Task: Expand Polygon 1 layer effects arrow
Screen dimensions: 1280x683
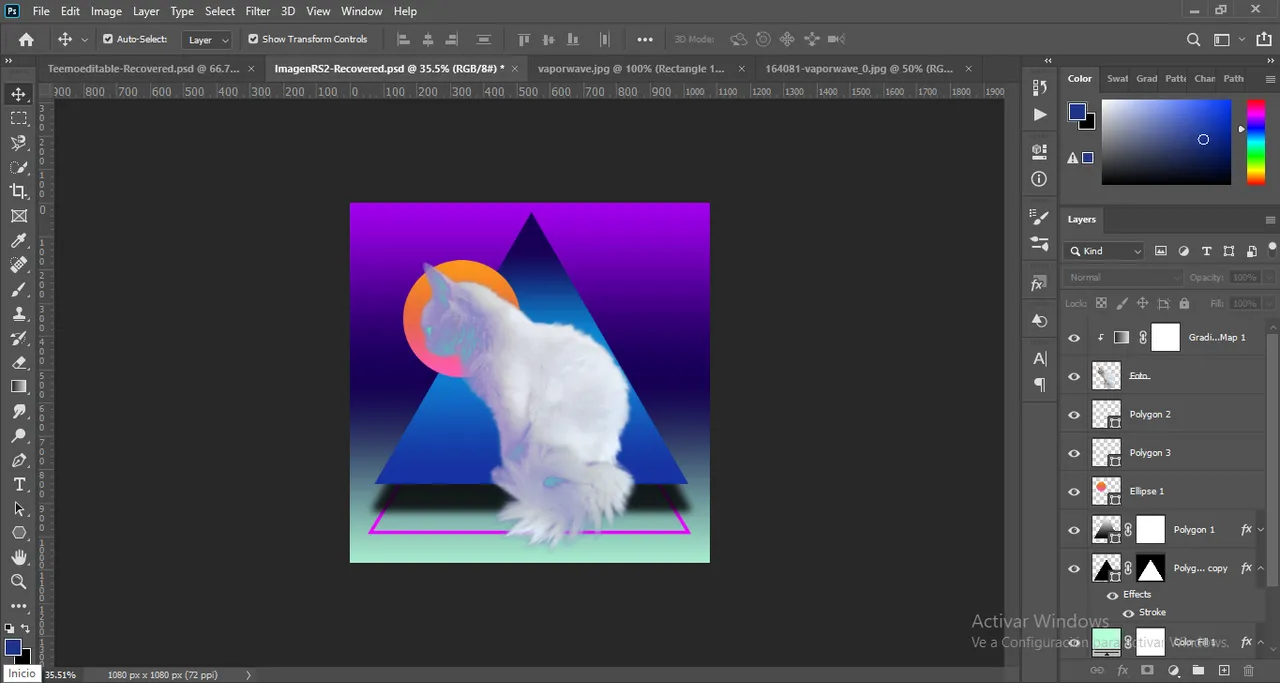Action: 1260,530
